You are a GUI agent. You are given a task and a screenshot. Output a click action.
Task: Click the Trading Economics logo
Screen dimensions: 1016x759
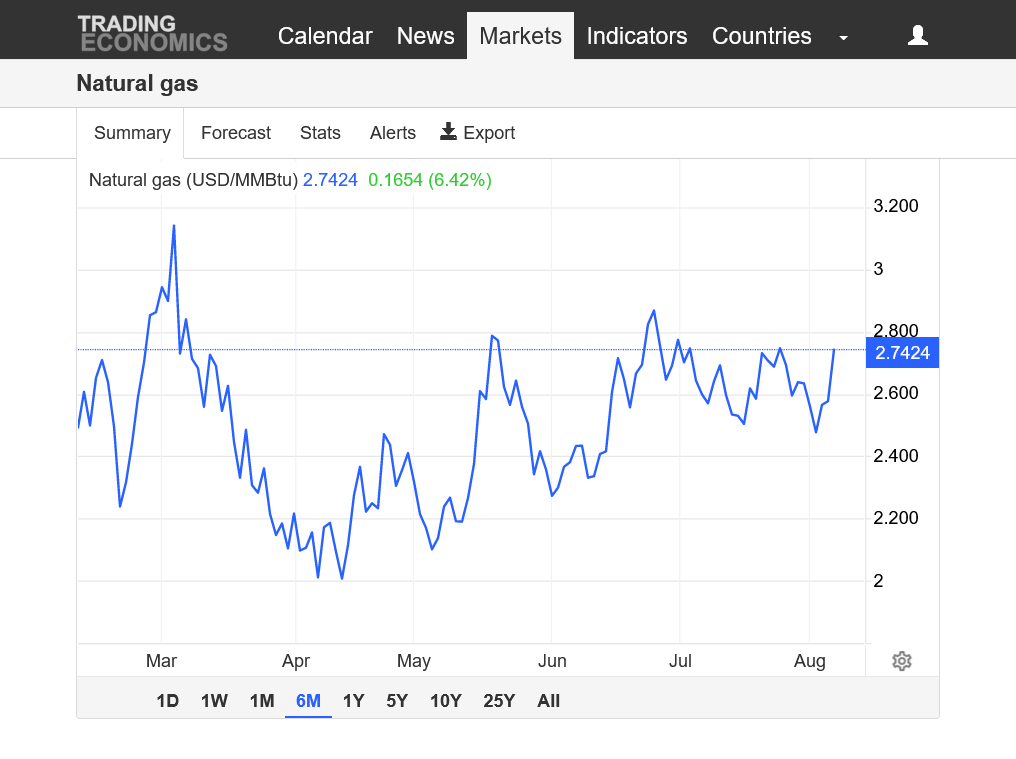152,33
